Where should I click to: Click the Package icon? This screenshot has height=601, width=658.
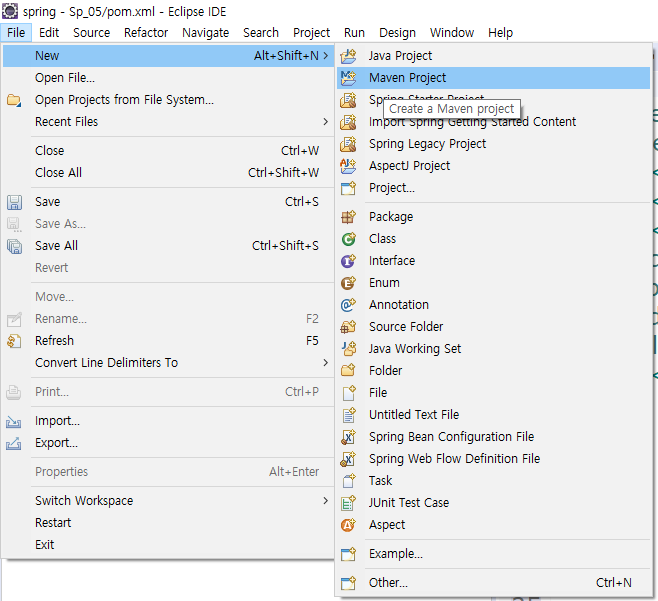click(348, 217)
